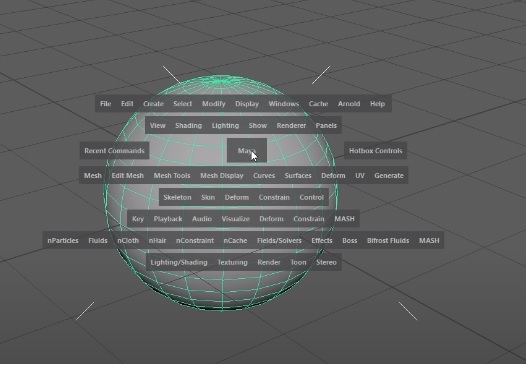The image size is (526, 370).
Task: Open the Deform menu beside Visualize
Action: pyautogui.click(x=271, y=219)
